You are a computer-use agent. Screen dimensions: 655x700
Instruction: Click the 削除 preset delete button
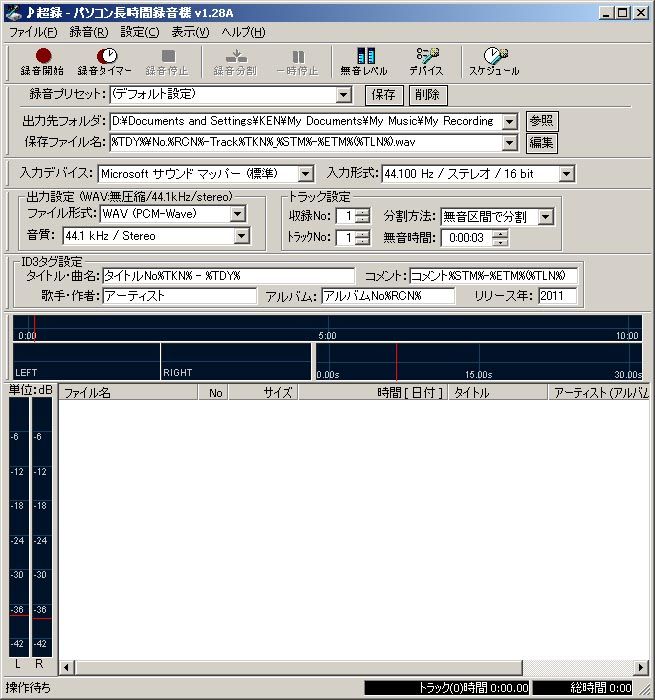point(428,95)
